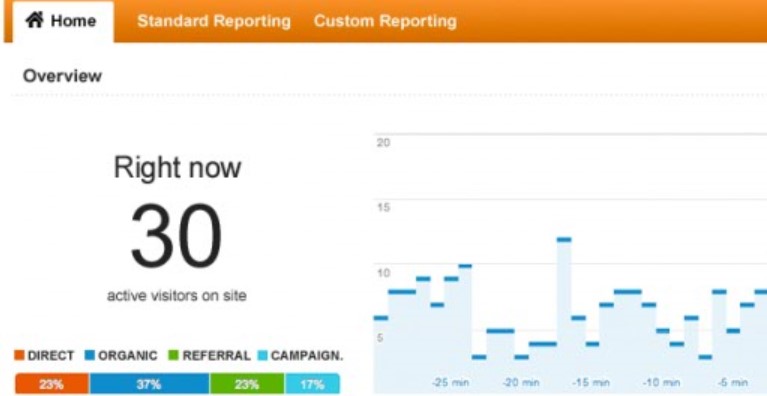Click the -10 min axis label
The image size is (767, 396).
[662, 382]
